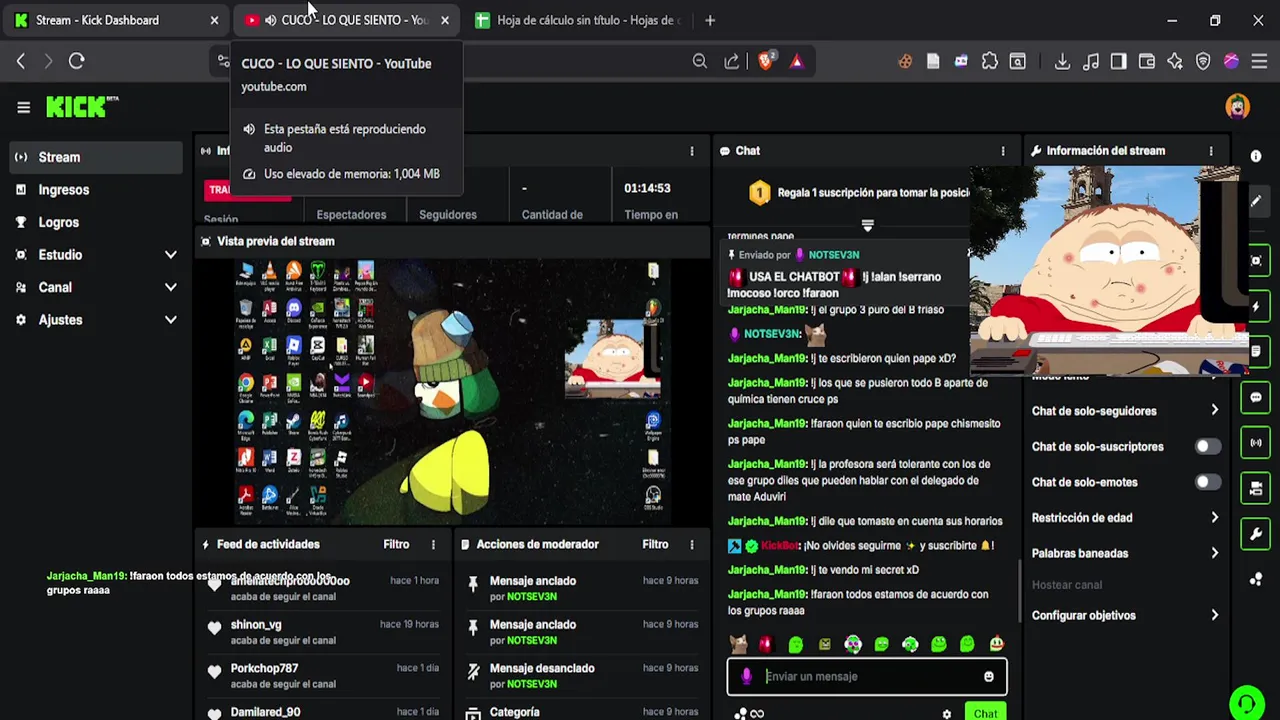Open Filtro in Acciones de moderador

point(655,545)
